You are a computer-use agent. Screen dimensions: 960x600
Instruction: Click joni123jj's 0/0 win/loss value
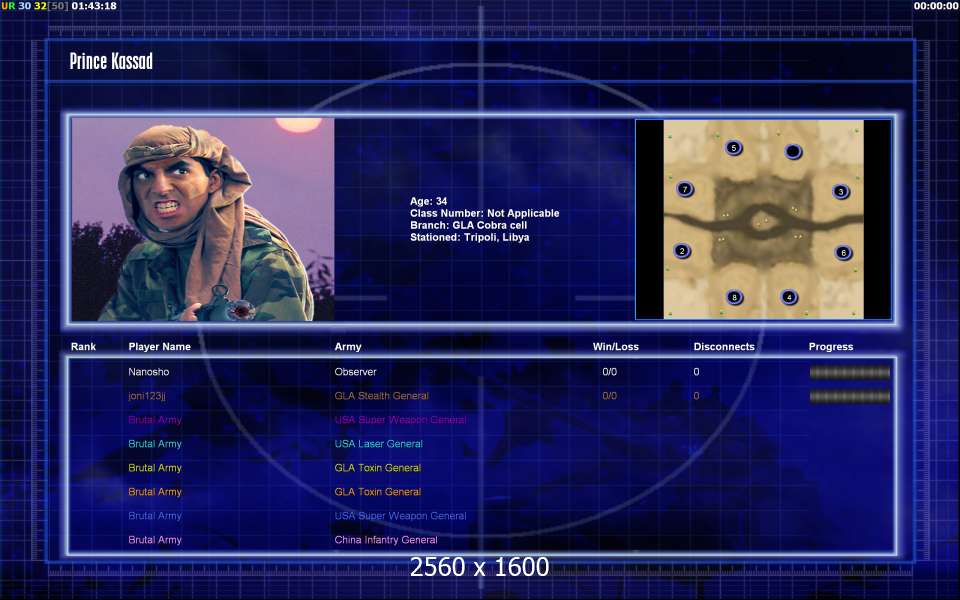coord(610,396)
